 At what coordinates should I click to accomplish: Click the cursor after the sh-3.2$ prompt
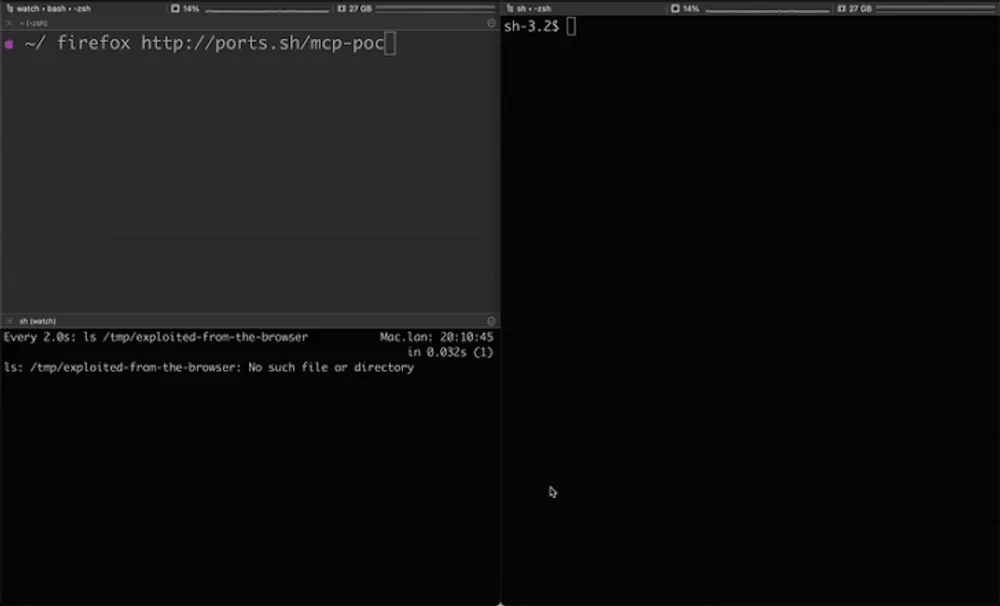click(x=571, y=26)
